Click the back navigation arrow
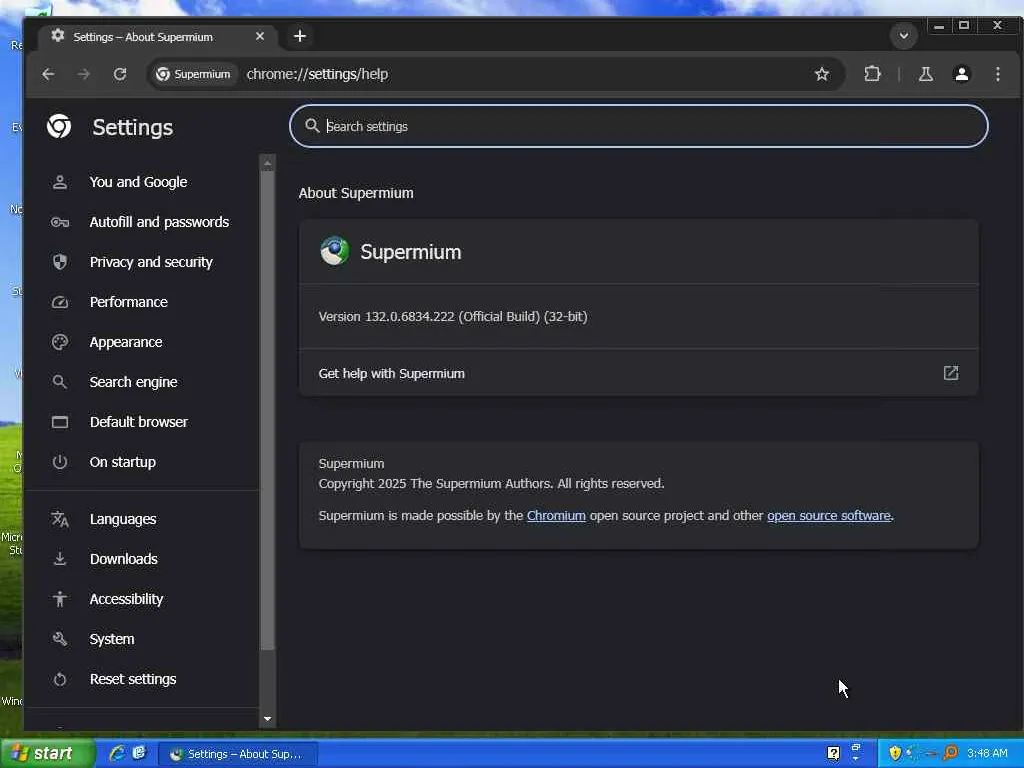 click(48, 74)
